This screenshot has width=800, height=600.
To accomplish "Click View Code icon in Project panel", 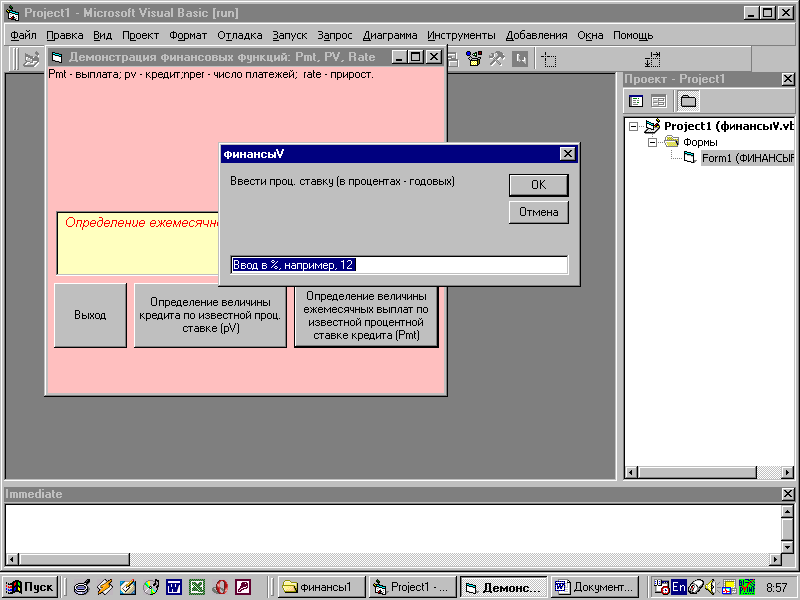I will (636, 101).
